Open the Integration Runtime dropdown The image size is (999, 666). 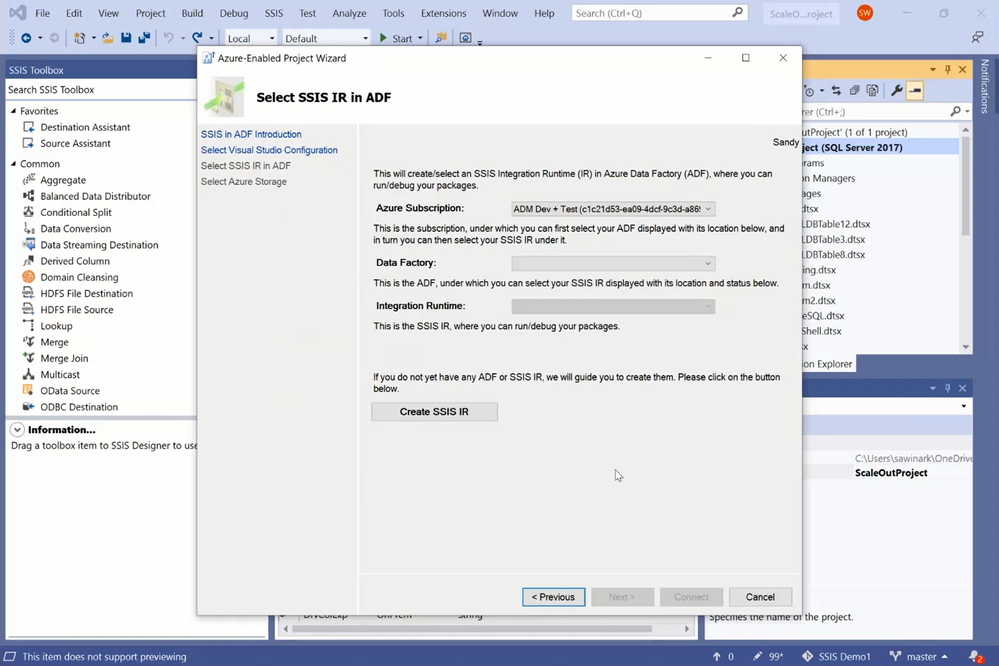613,307
